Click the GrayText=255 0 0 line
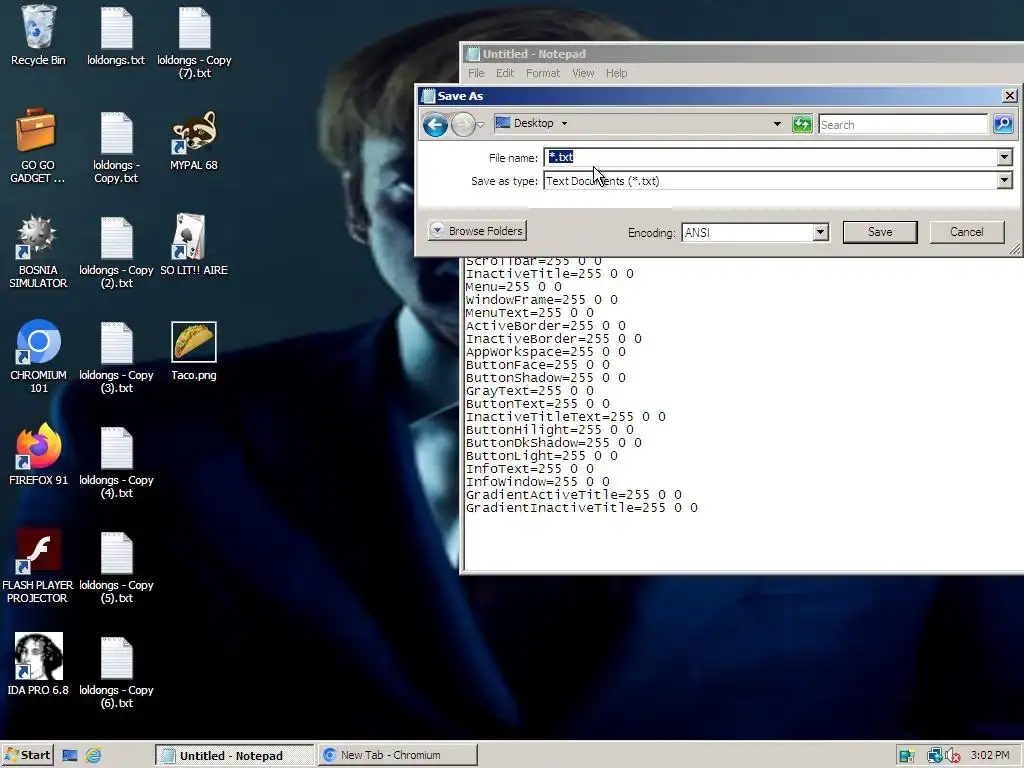The width and height of the screenshot is (1024, 768). [x=530, y=391]
